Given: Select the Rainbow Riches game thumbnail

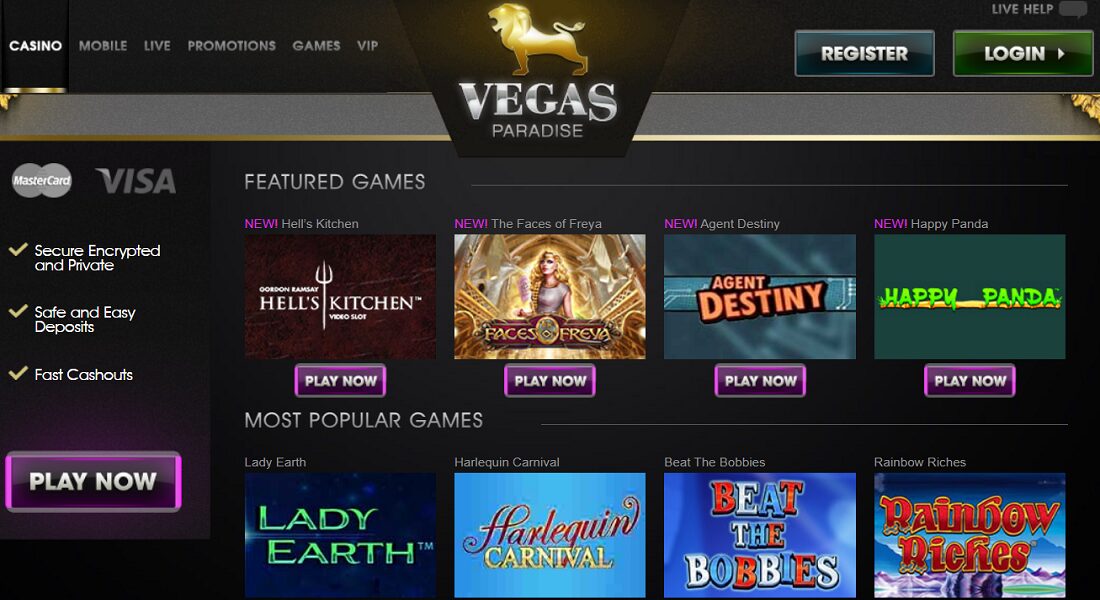Looking at the screenshot, I should [970, 535].
